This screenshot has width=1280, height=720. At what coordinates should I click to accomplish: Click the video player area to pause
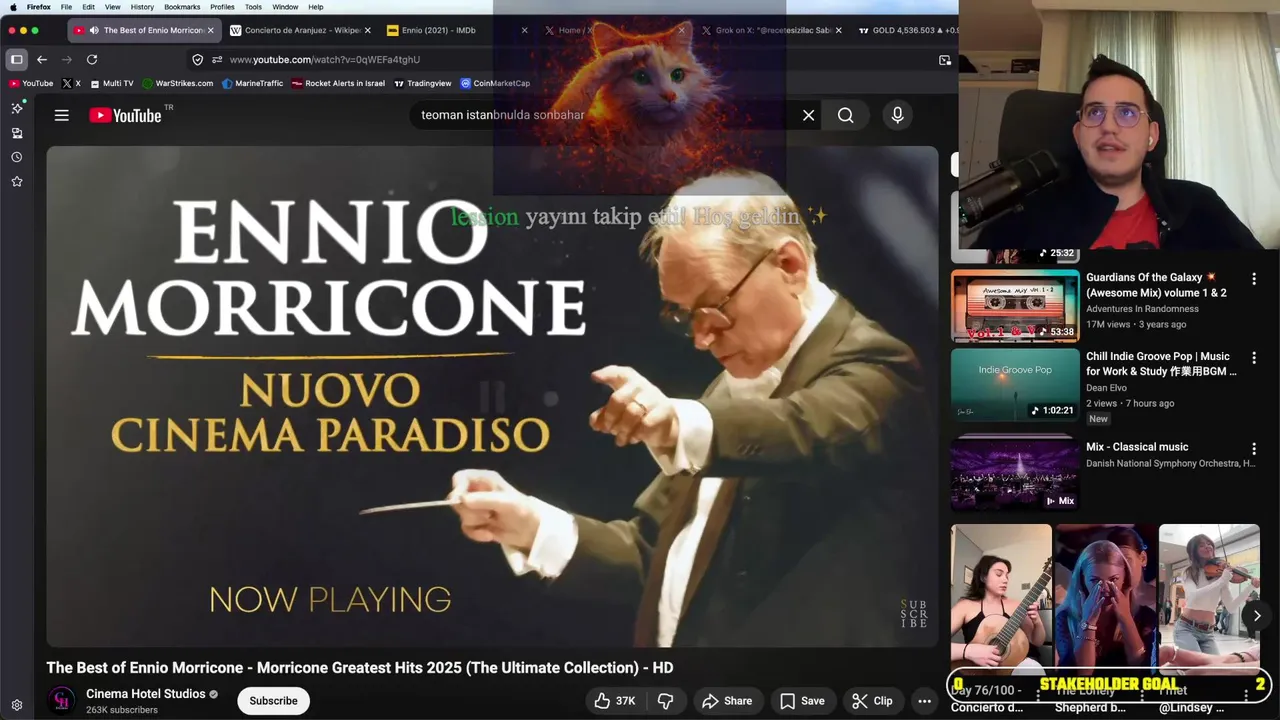pyautogui.click(x=492, y=397)
